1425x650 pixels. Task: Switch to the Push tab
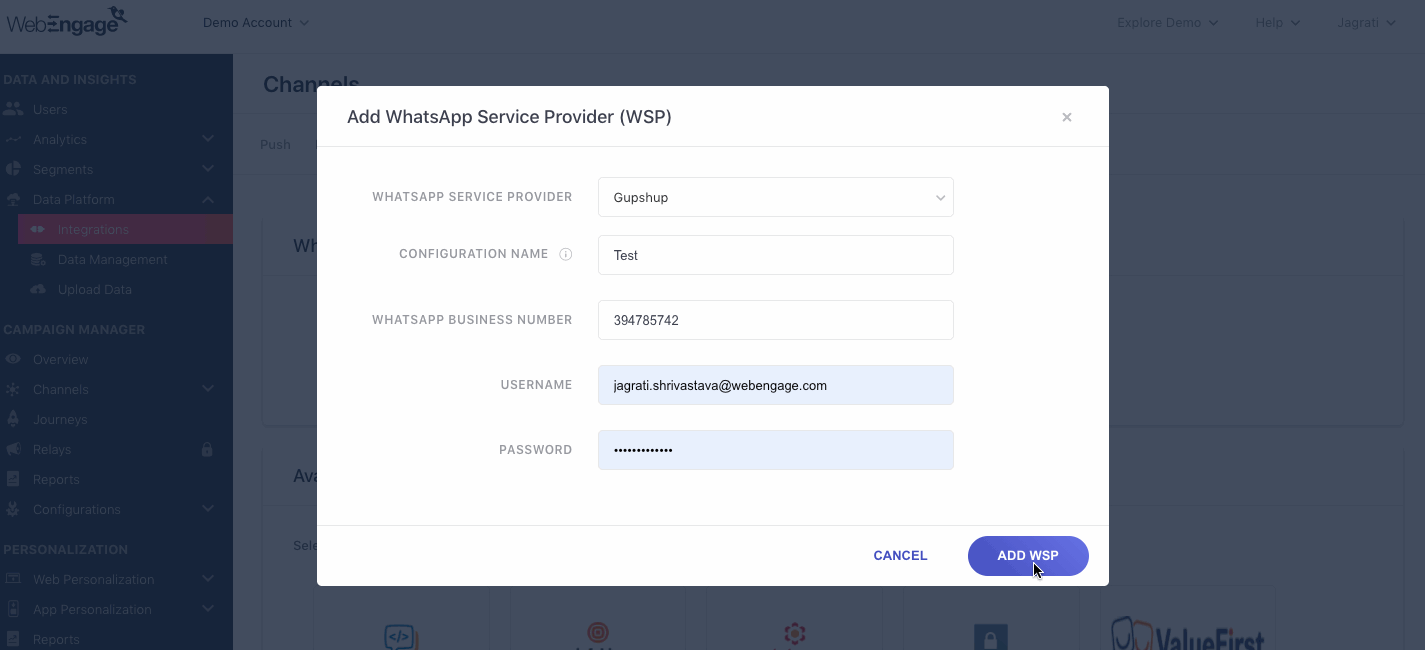point(275,144)
